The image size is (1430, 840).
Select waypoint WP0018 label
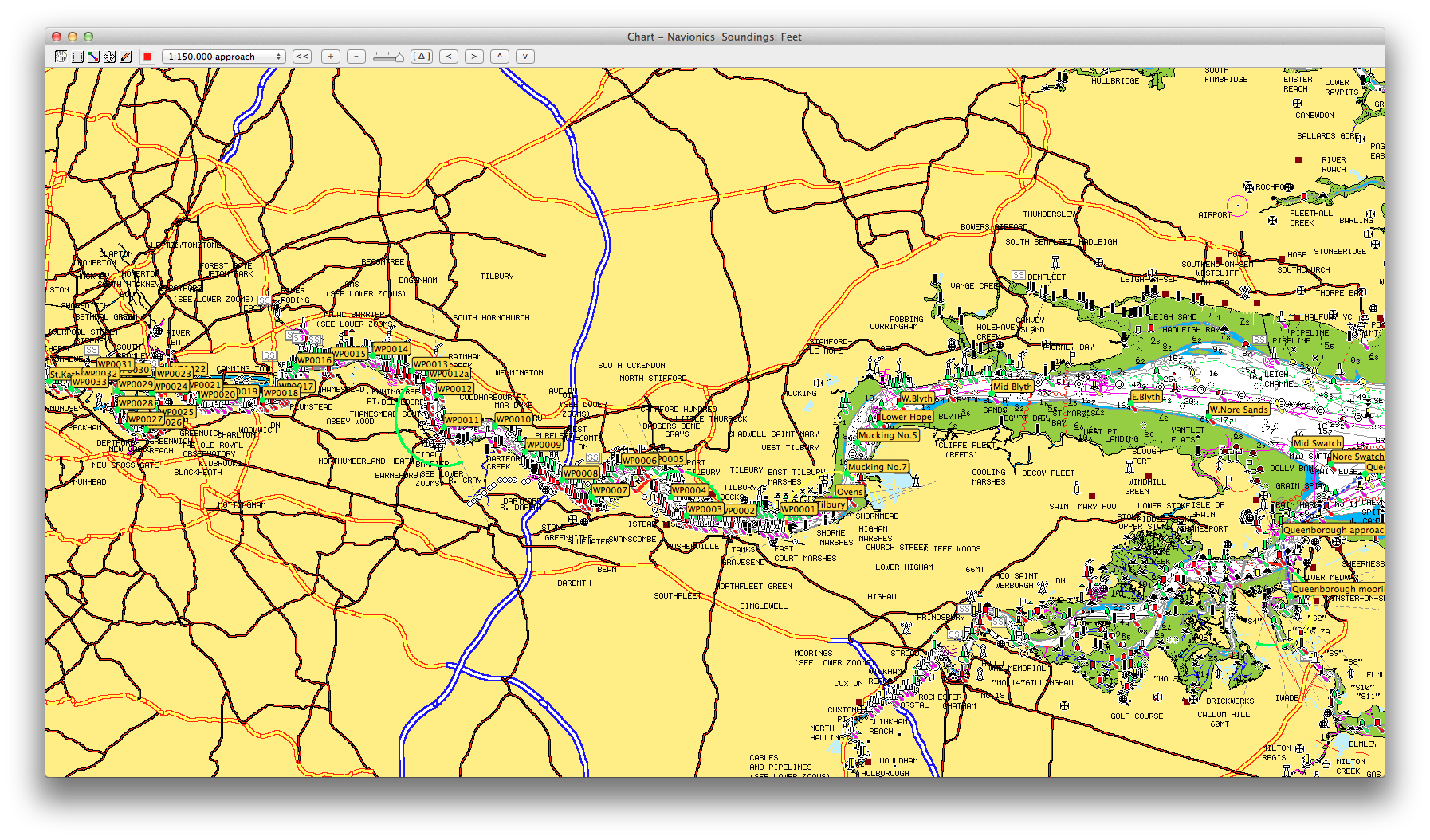[281, 393]
